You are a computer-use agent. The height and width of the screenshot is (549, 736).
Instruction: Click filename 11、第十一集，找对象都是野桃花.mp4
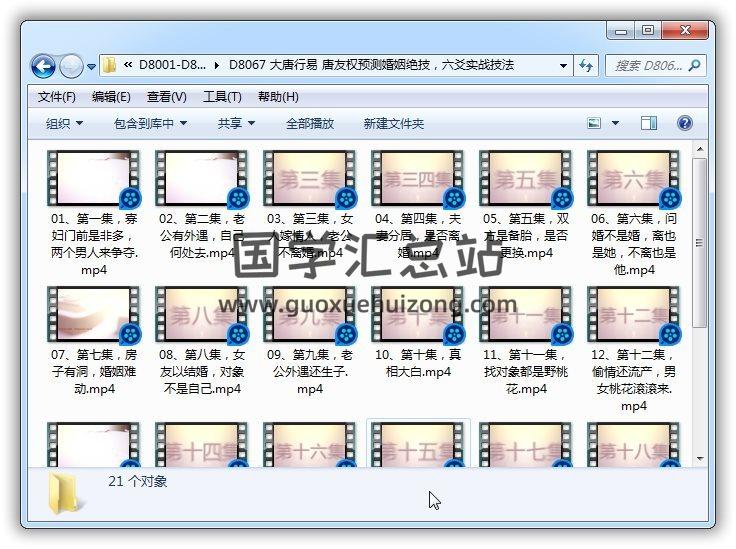click(x=526, y=372)
